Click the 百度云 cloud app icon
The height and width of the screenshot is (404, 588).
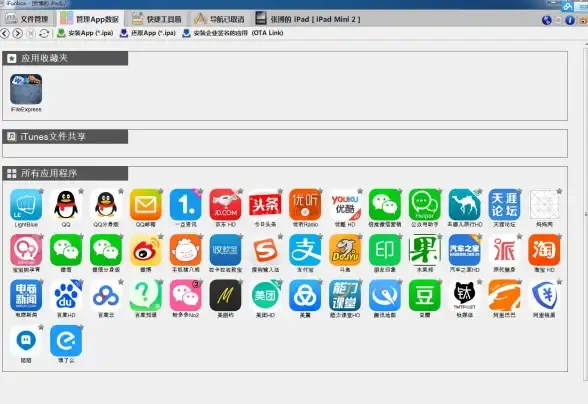(x=106, y=295)
